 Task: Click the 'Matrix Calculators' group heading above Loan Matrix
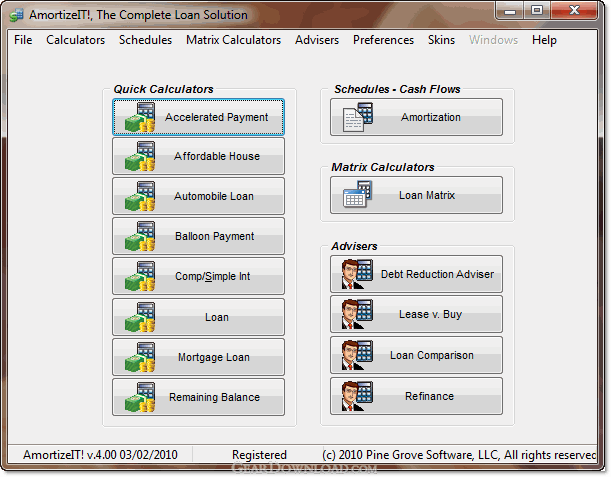pyautogui.click(x=383, y=167)
